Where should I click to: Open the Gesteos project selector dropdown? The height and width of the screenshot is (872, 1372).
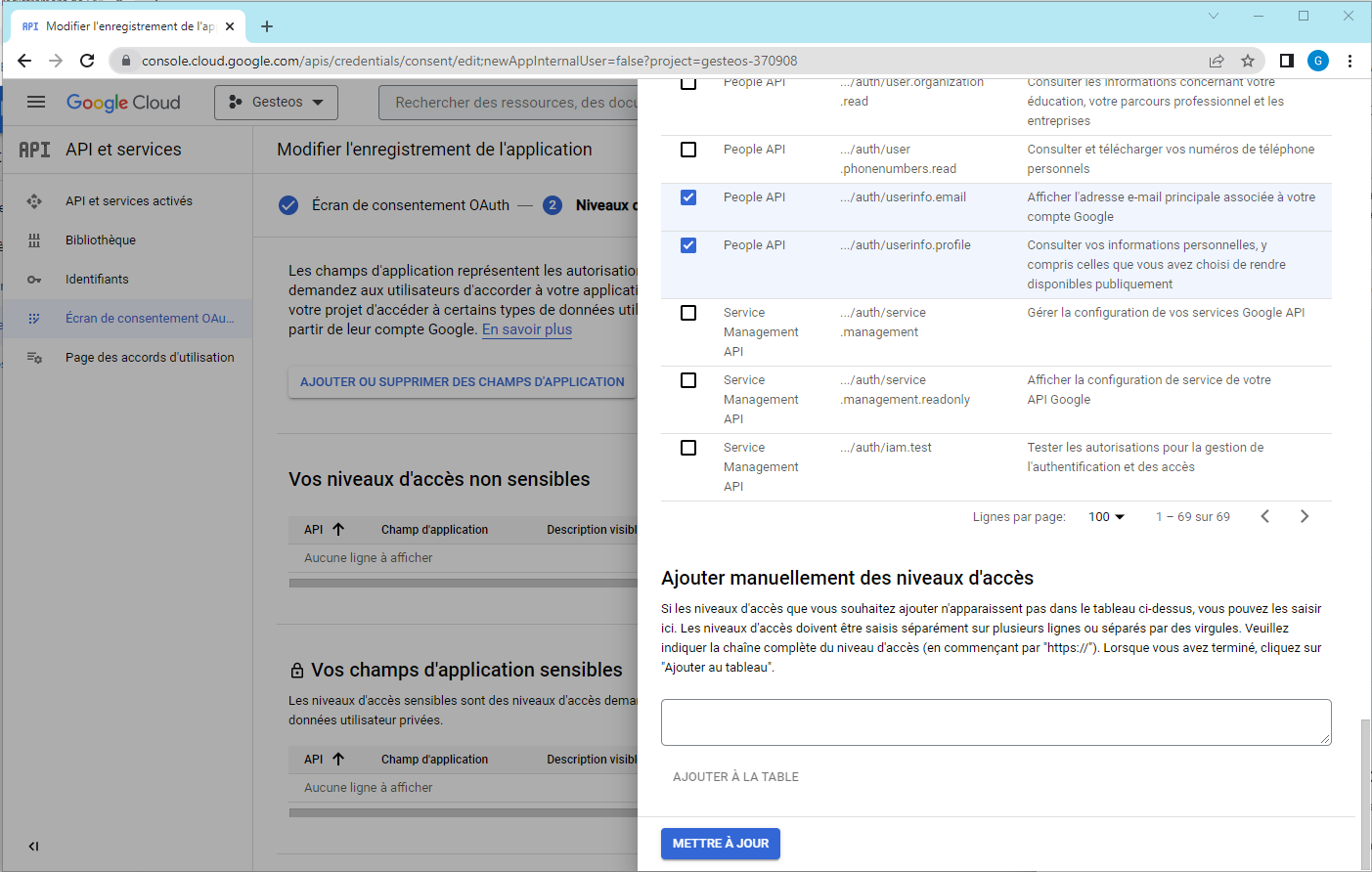click(276, 103)
